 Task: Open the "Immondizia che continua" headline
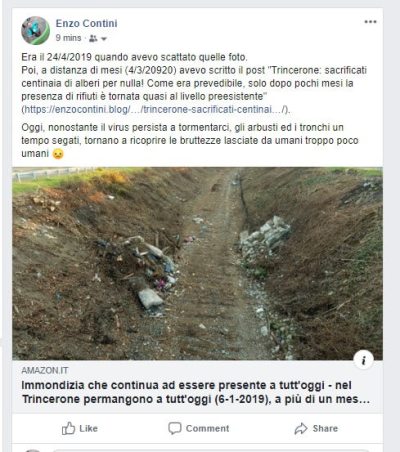(x=196, y=392)
